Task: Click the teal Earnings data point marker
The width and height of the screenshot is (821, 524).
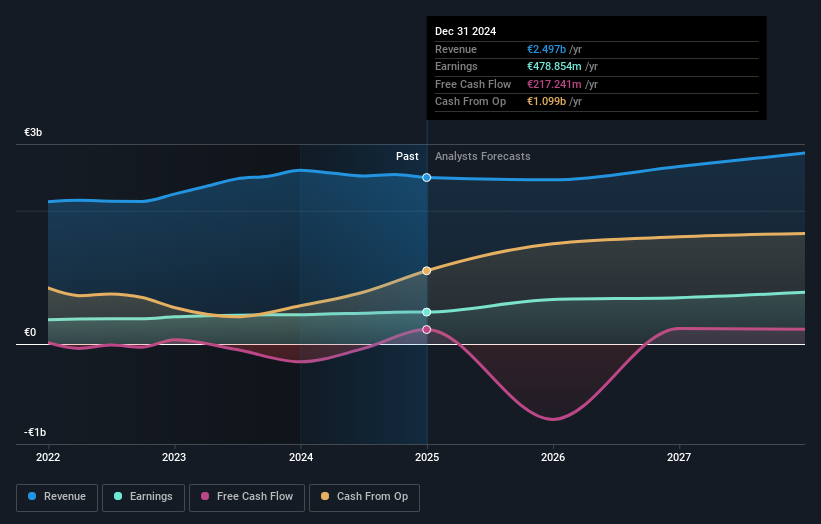Action: (x=427, y=312)
